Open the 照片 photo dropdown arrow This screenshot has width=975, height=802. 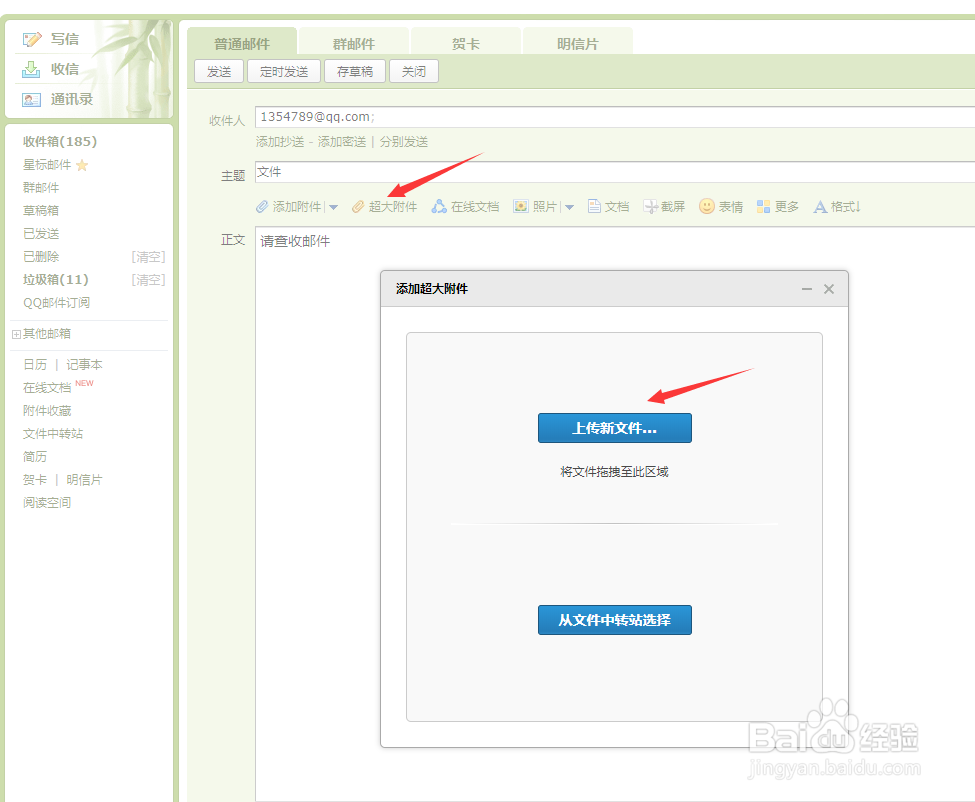coord(570,206)
